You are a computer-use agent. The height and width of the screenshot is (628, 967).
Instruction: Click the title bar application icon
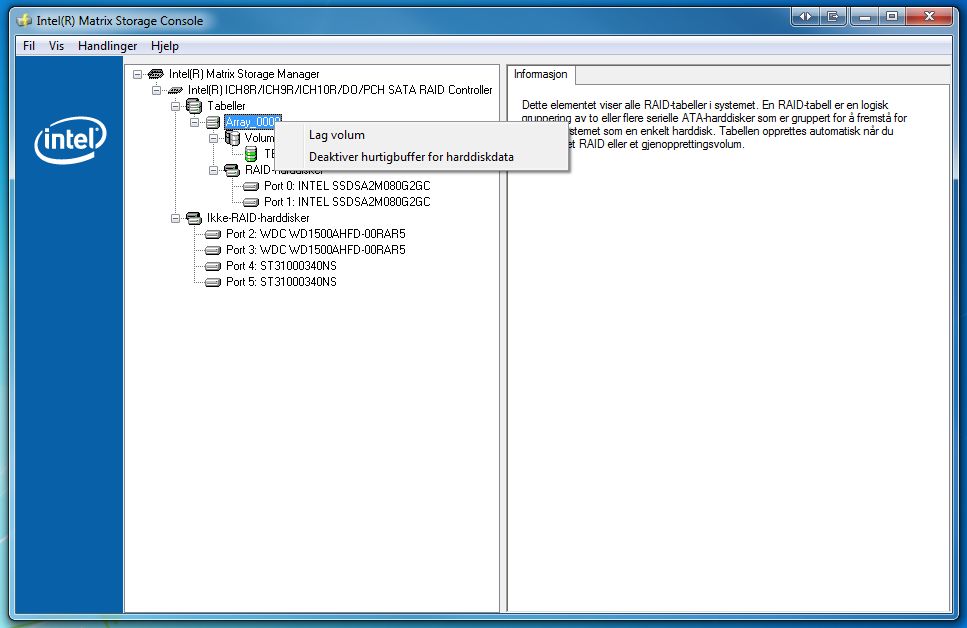coord(24,20)
